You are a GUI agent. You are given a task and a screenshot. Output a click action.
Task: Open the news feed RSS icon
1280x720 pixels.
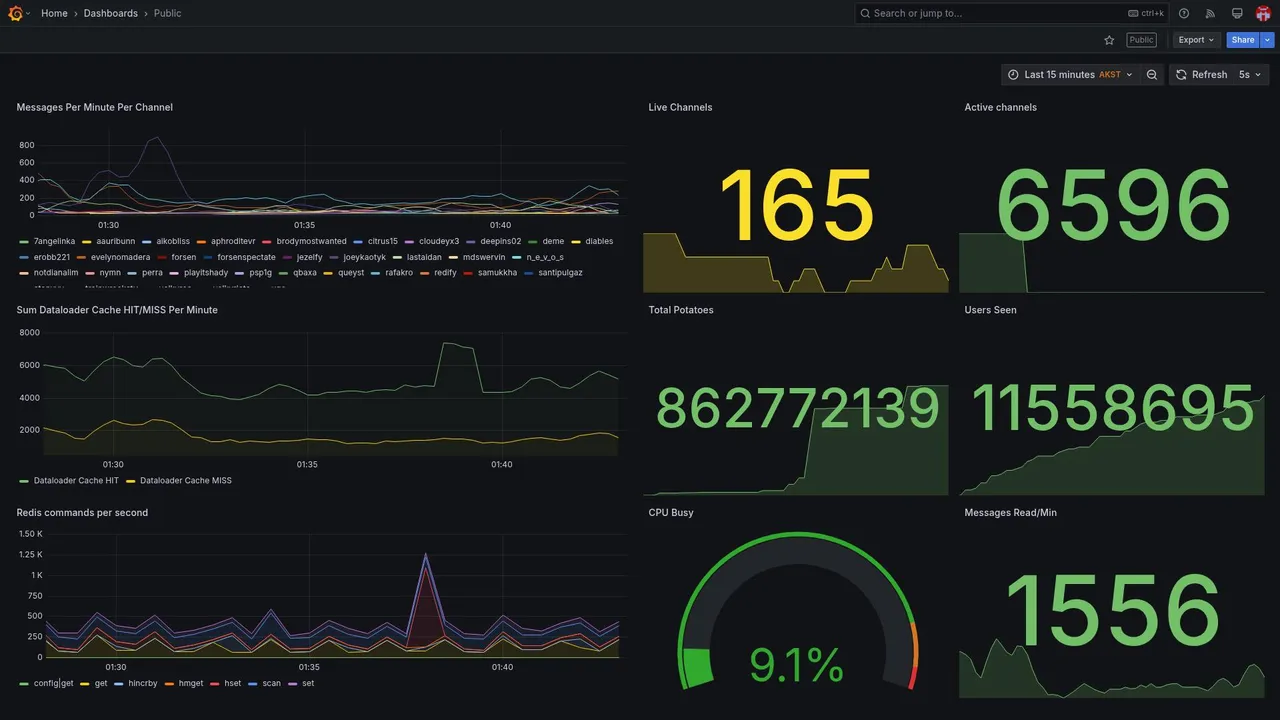point(1210,13)
